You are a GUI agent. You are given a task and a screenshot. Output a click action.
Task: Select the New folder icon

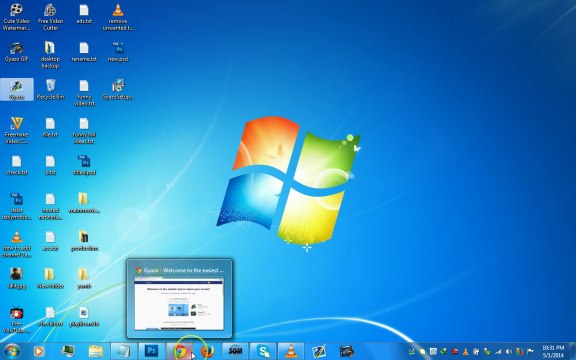[50, 278]
